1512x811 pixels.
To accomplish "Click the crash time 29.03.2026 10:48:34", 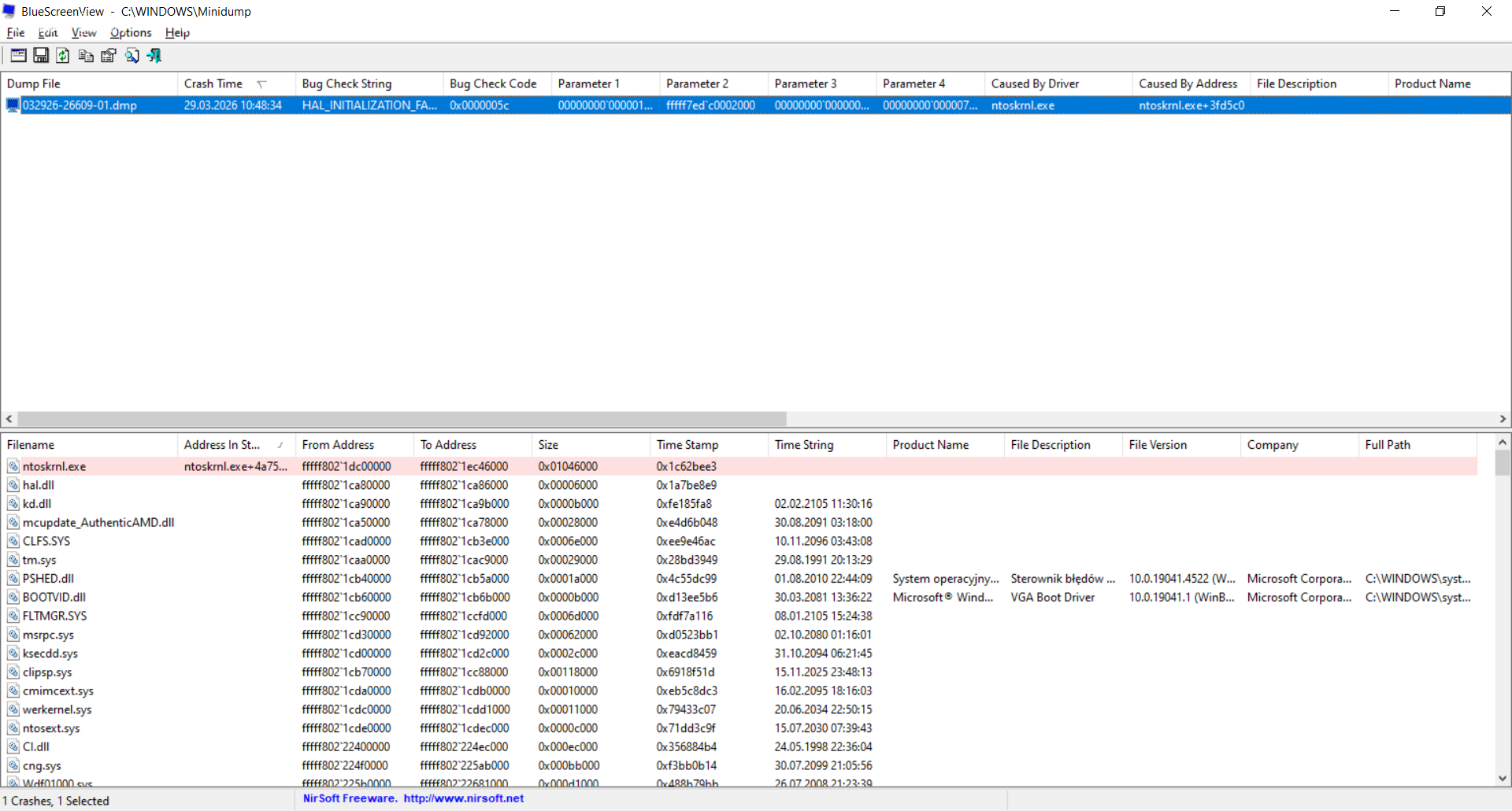I will (232, 106).
